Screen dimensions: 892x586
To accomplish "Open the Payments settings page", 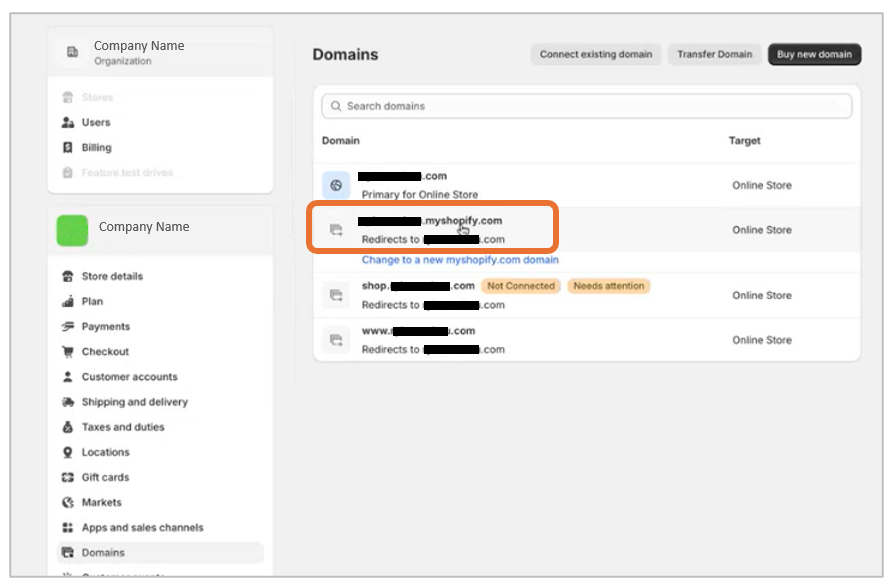I will pos(106,327).
